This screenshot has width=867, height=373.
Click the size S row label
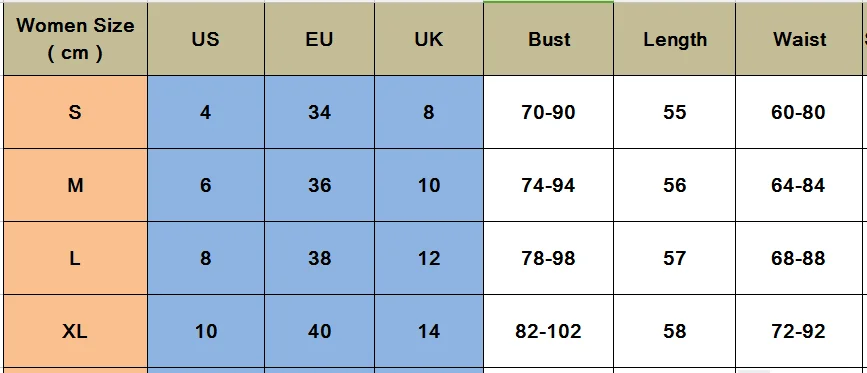pos(75,112)
